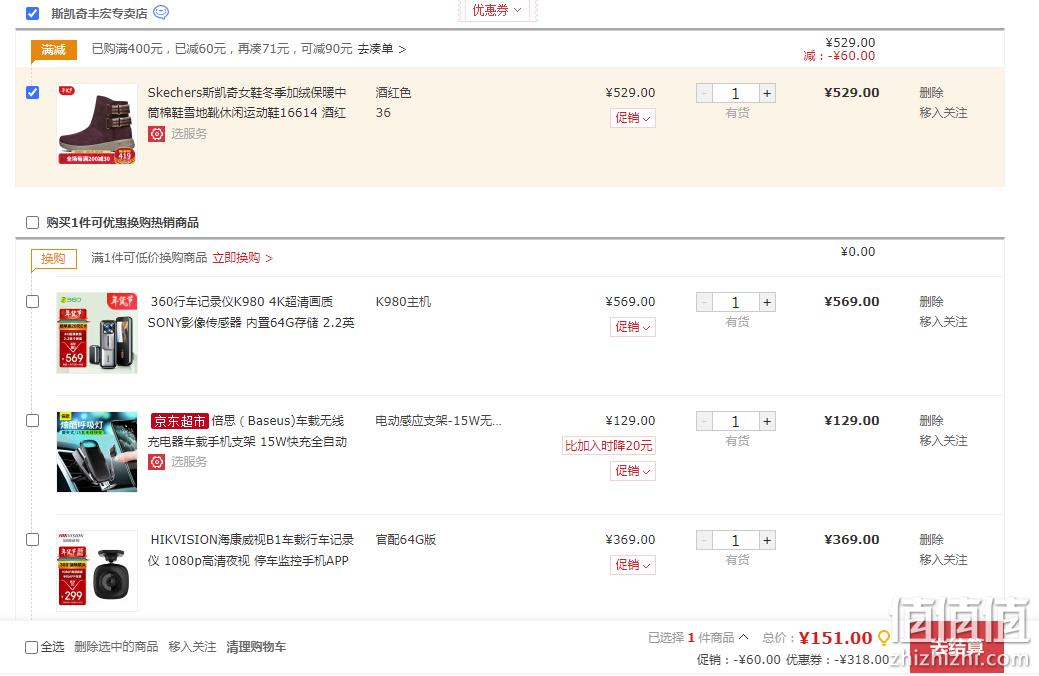
Task: Open the Baseus car charger thumbnail
Action: point(97,451)
